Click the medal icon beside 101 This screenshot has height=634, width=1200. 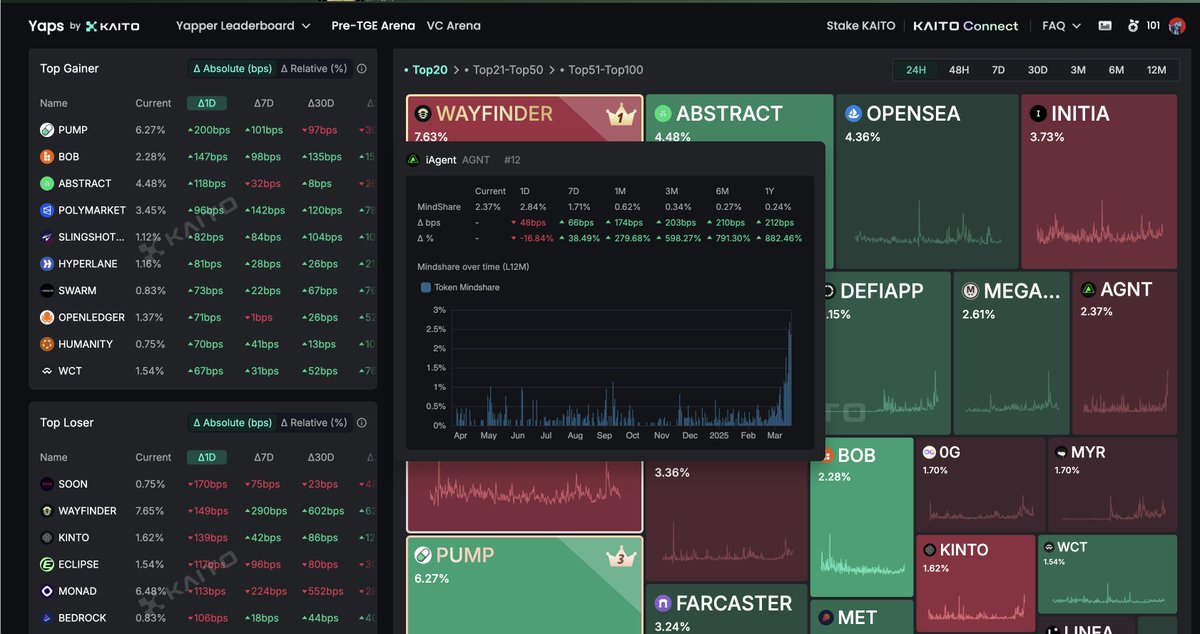click(x=1133, y=26)
